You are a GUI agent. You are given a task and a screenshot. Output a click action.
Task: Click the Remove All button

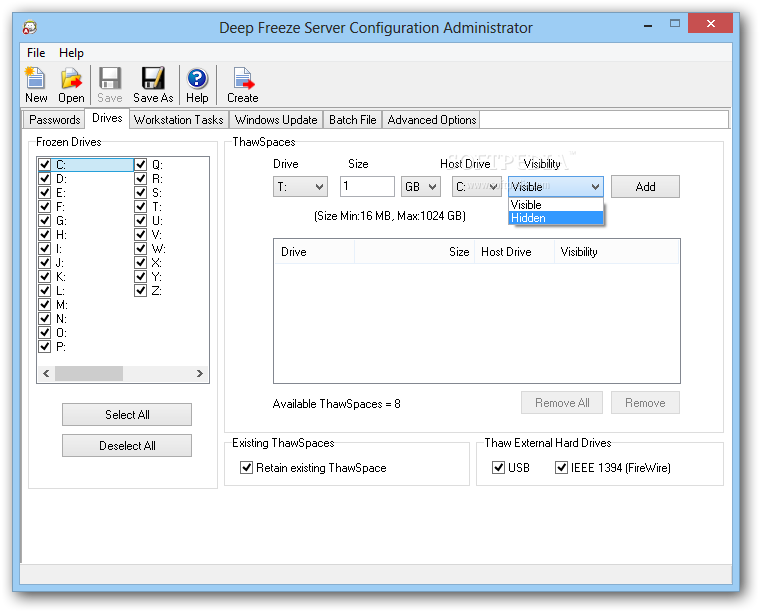[x=562, y=403]
